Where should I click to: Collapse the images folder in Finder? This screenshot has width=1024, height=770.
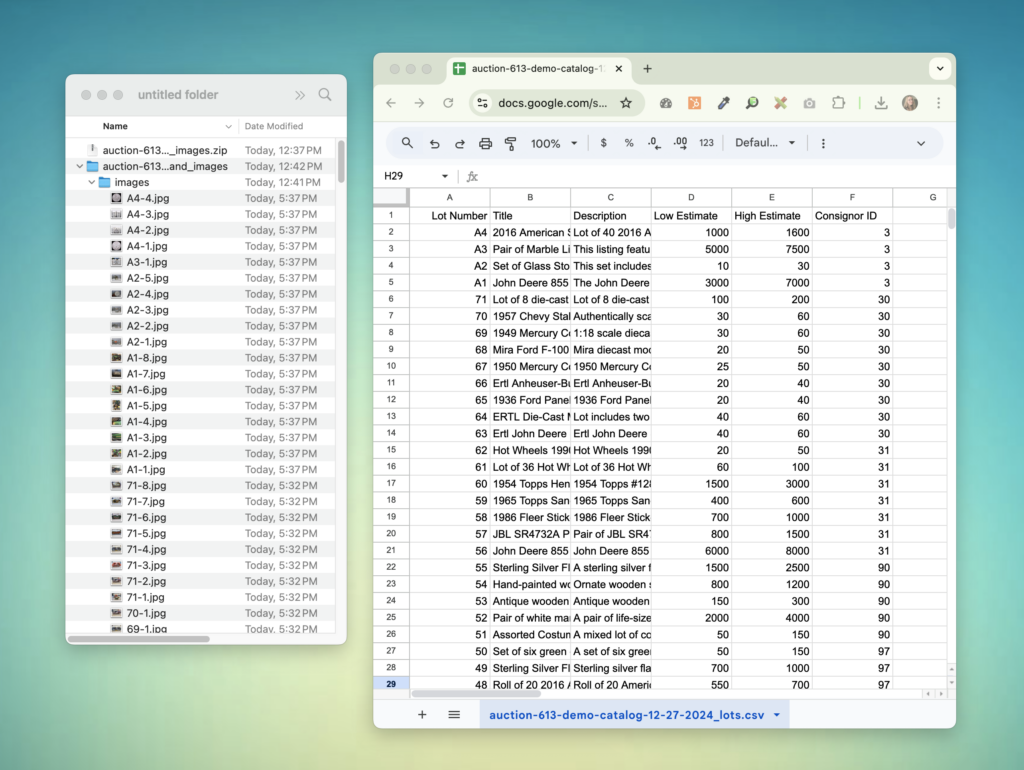[93, 182]
